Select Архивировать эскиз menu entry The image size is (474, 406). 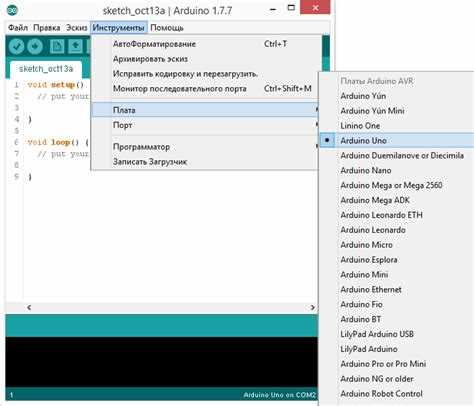pos(205,59)
